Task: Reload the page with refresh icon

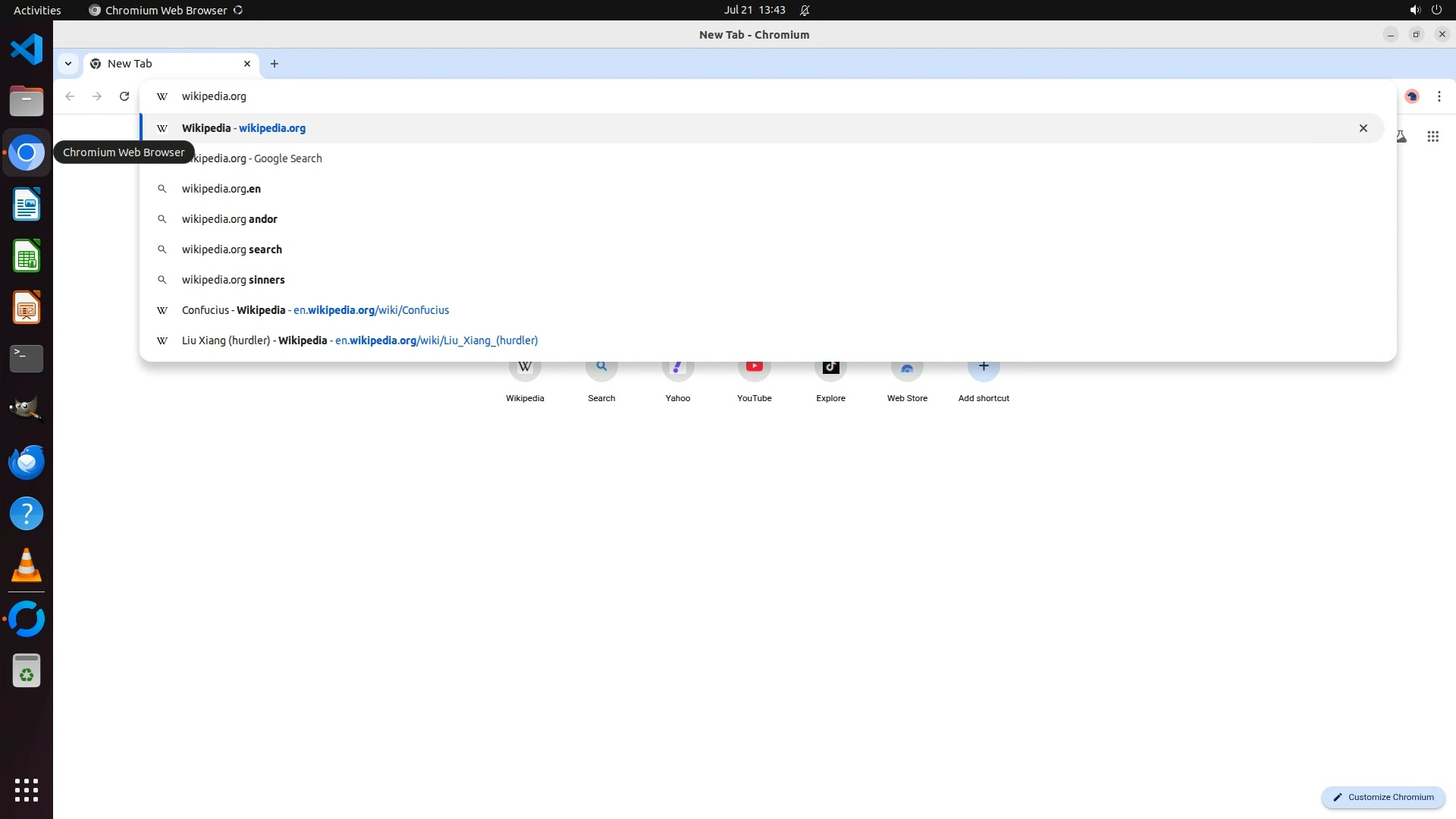Action: coord(124,96)
